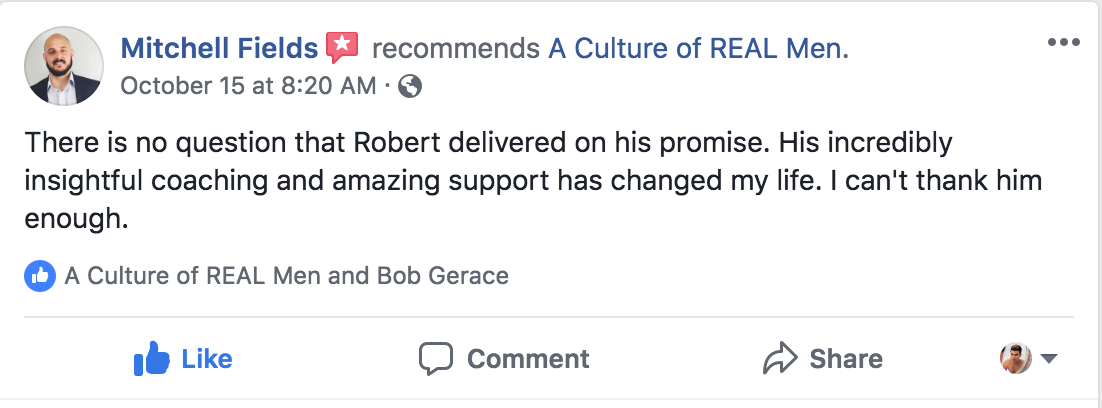This screenshot has height=408, width=1102.
Task: Click the red star recommendation badge
Action: tap(342, 47)
